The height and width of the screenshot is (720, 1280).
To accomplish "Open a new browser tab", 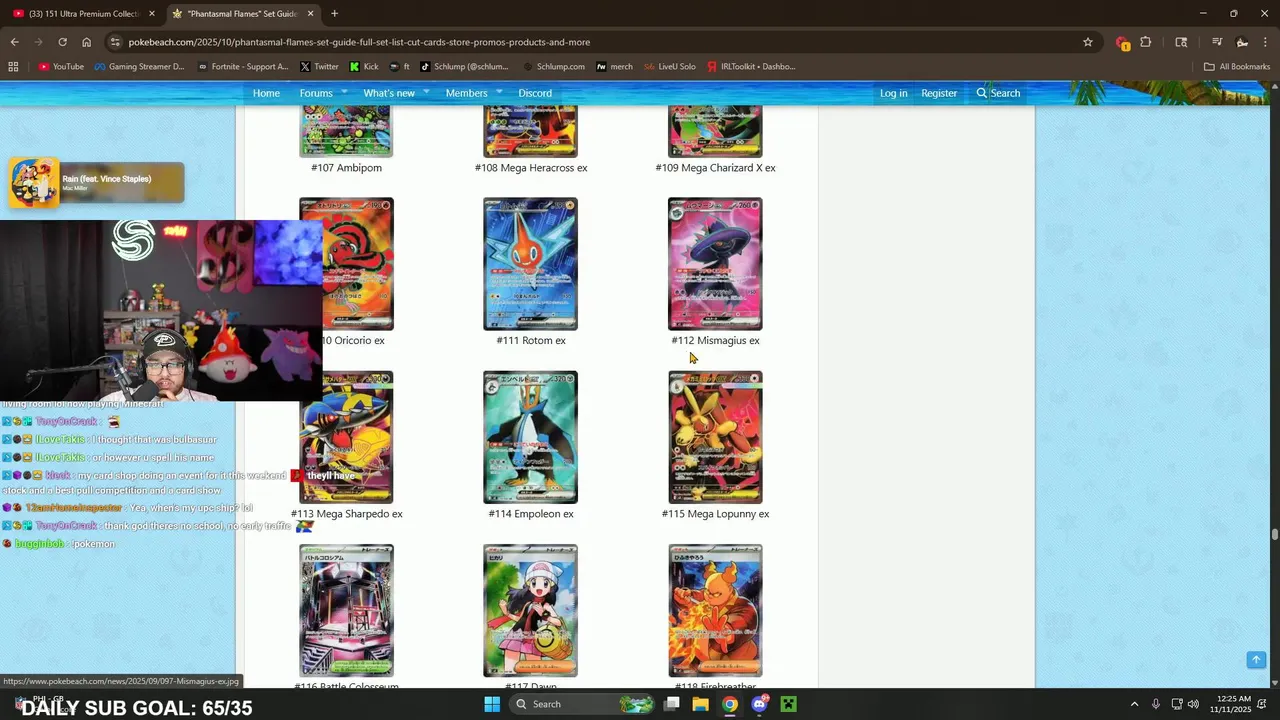I will point(334,14).
